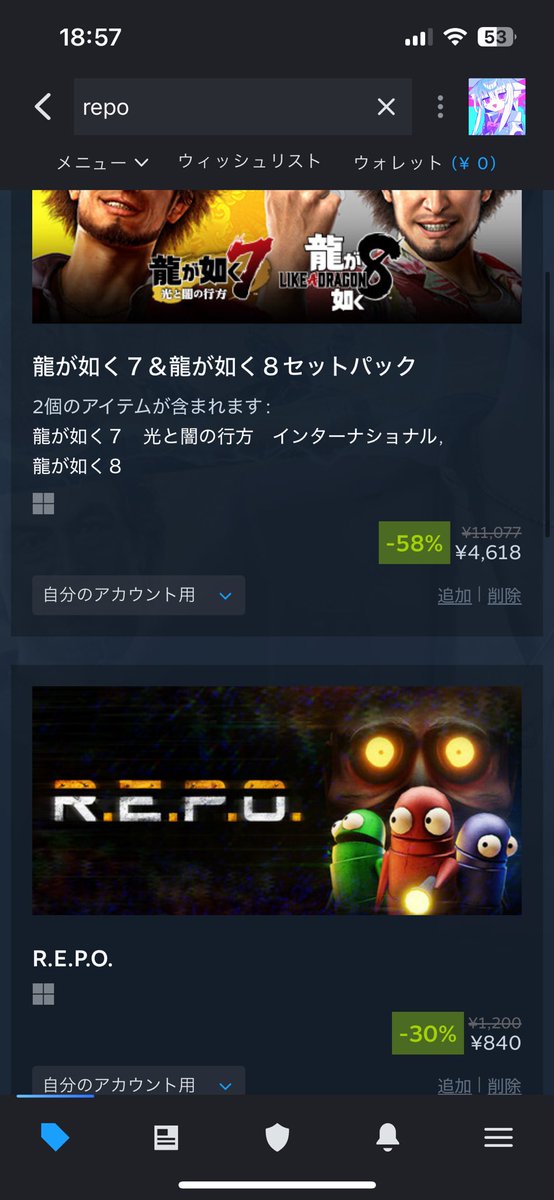
Task: Open the Steam Guard shield icon
Action: [277, 1137]
